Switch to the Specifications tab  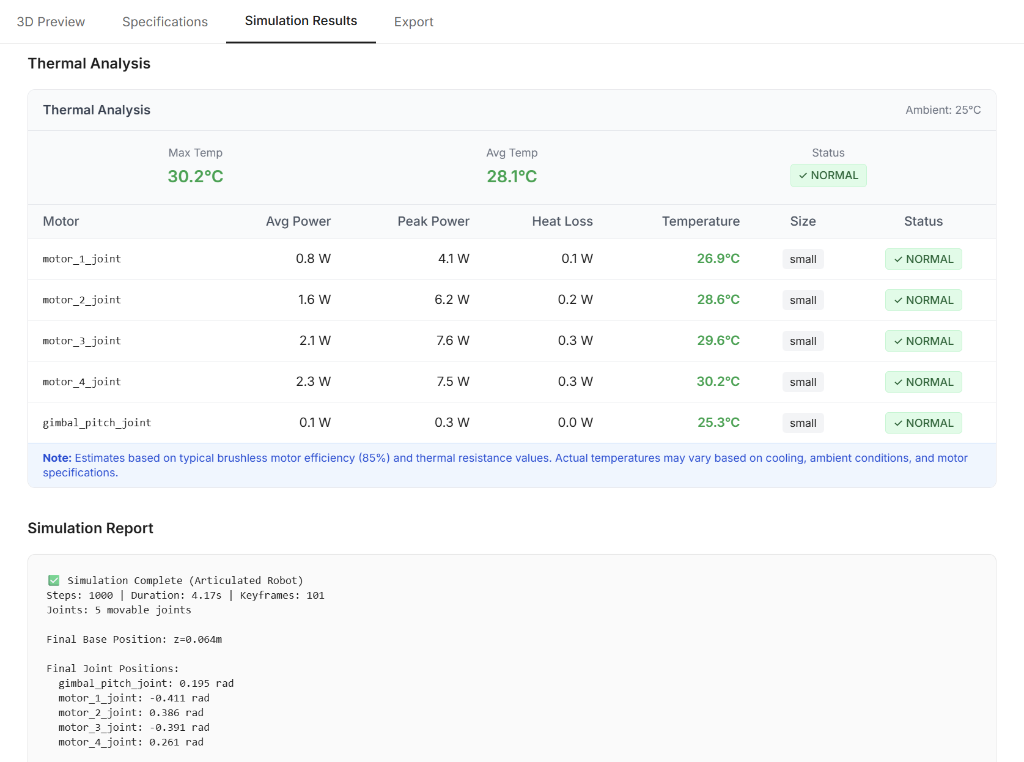[165, 21]
